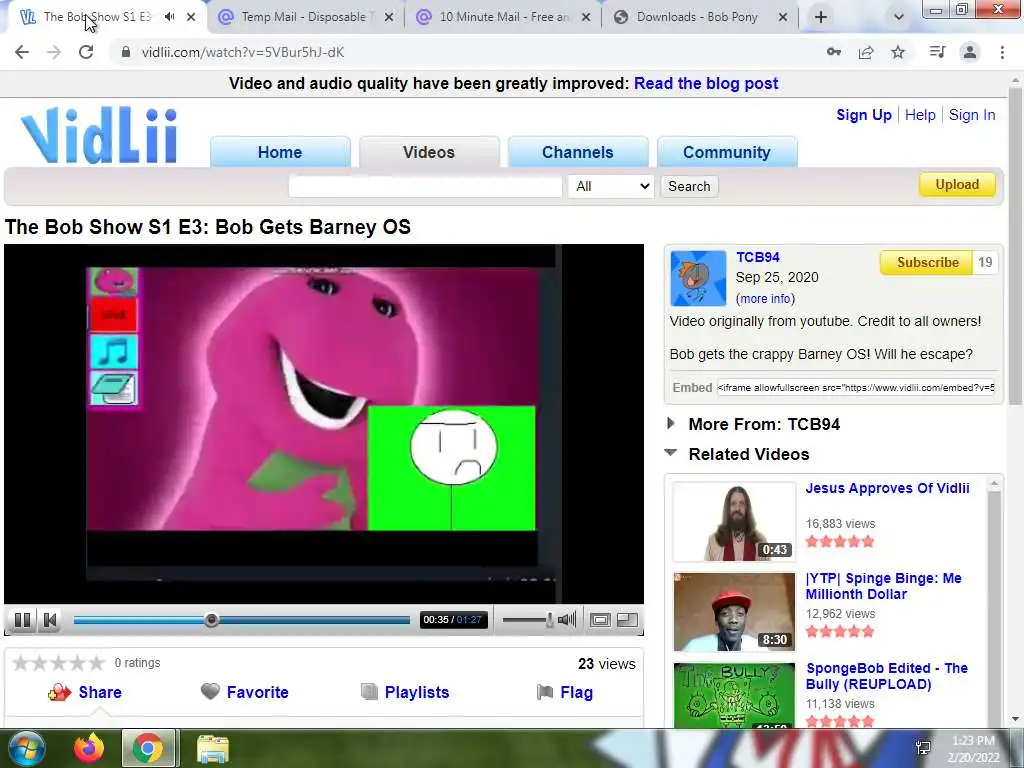Open the Spinge Binge video thumbnail
1024x768 pixels.
point(734,612)
